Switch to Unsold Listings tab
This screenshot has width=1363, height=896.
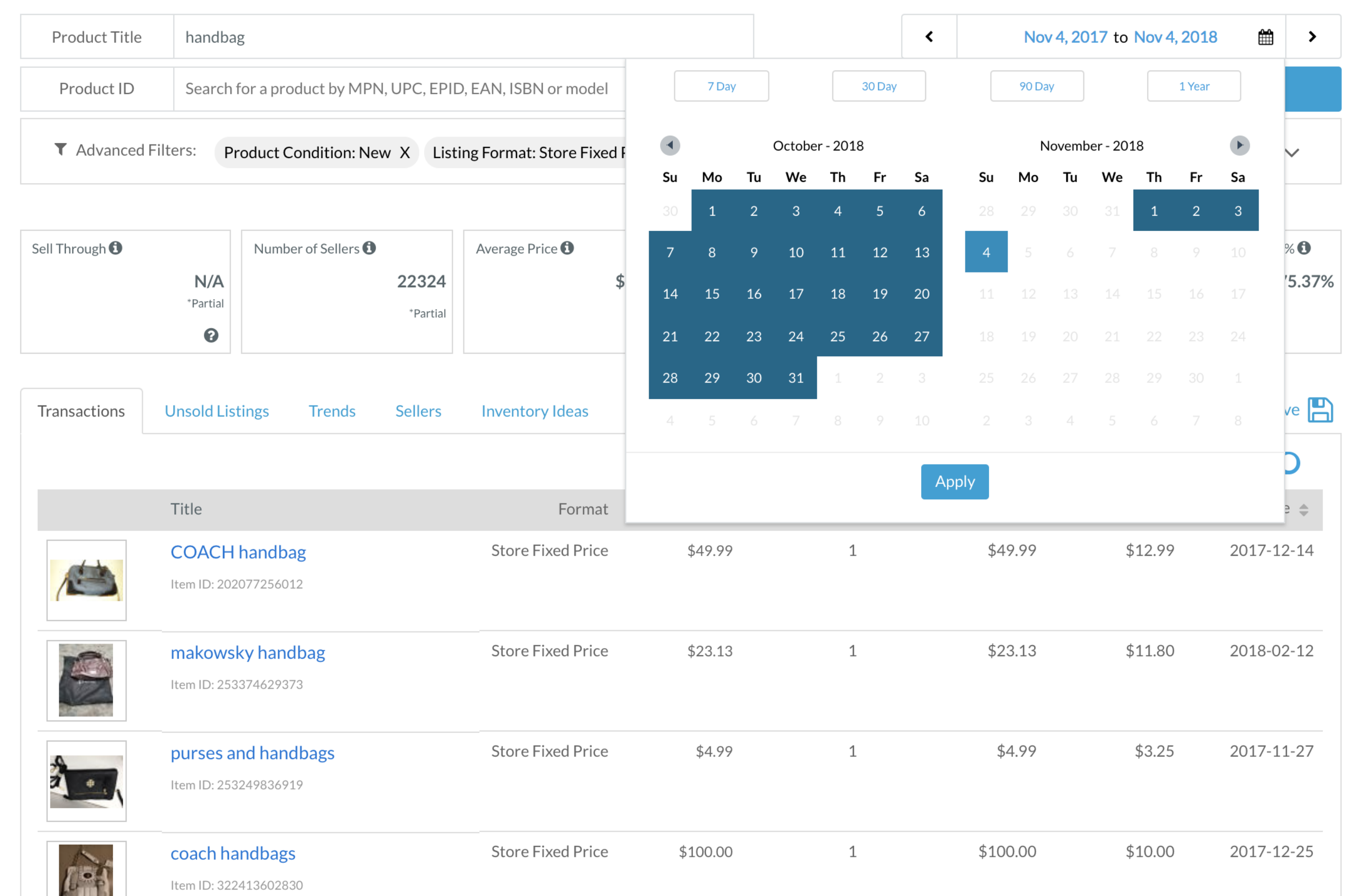click(216, 411)
